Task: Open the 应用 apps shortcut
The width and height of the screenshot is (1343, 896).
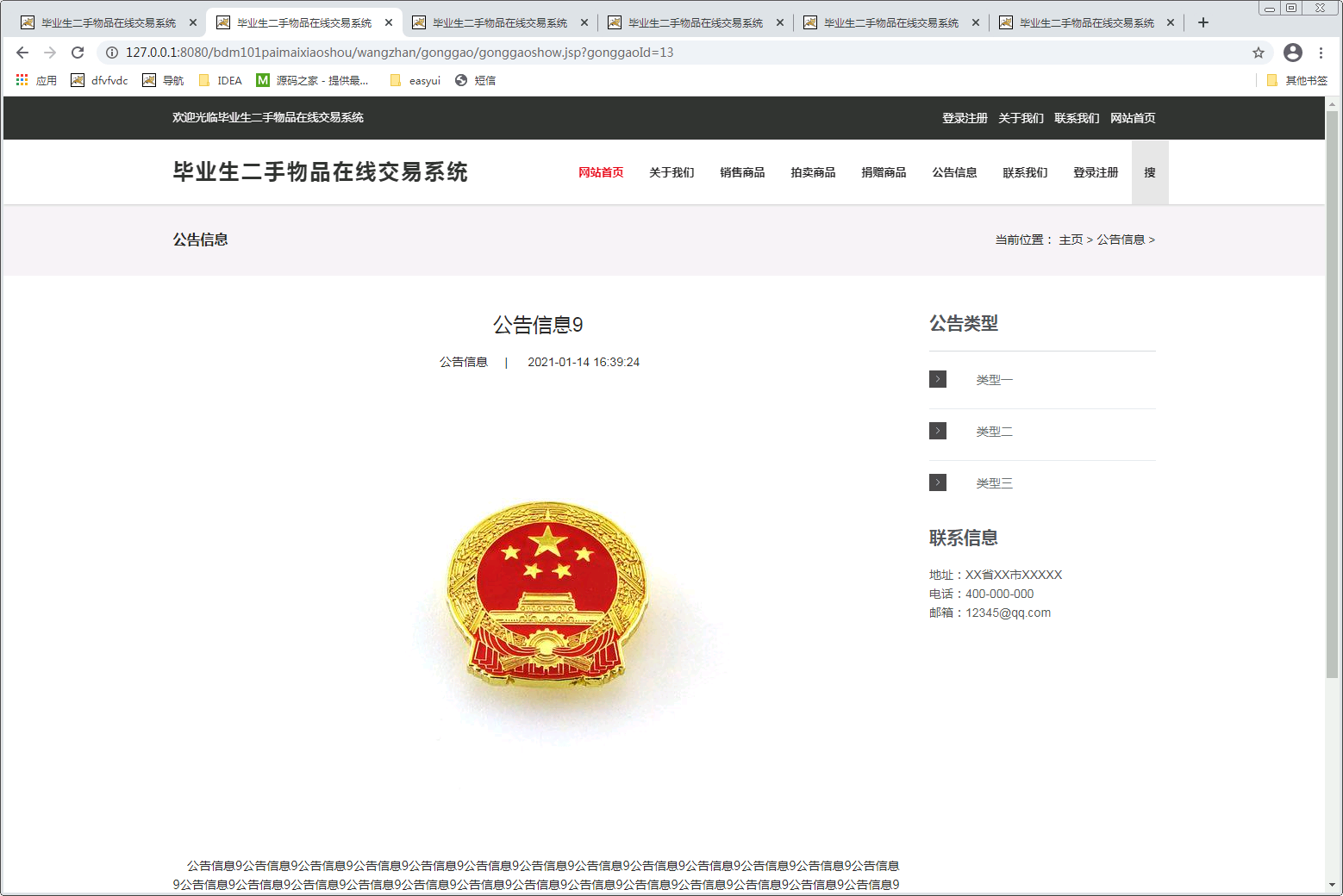Action: tap(36, 80)
